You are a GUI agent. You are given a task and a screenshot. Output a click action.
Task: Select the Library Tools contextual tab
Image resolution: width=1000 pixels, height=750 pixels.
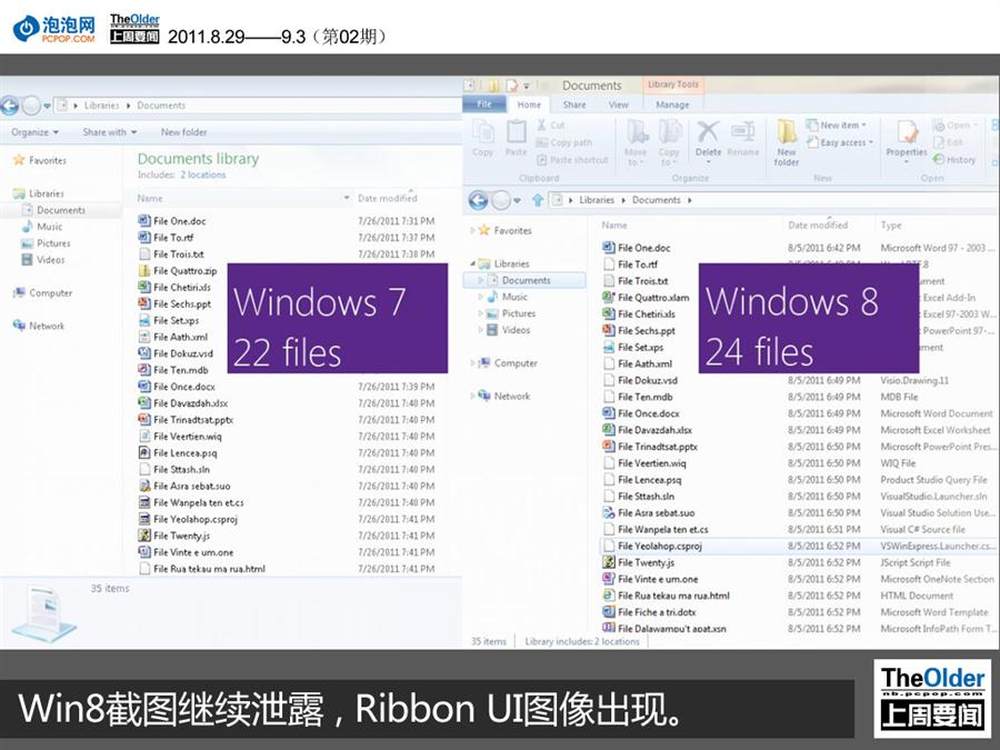673,84
